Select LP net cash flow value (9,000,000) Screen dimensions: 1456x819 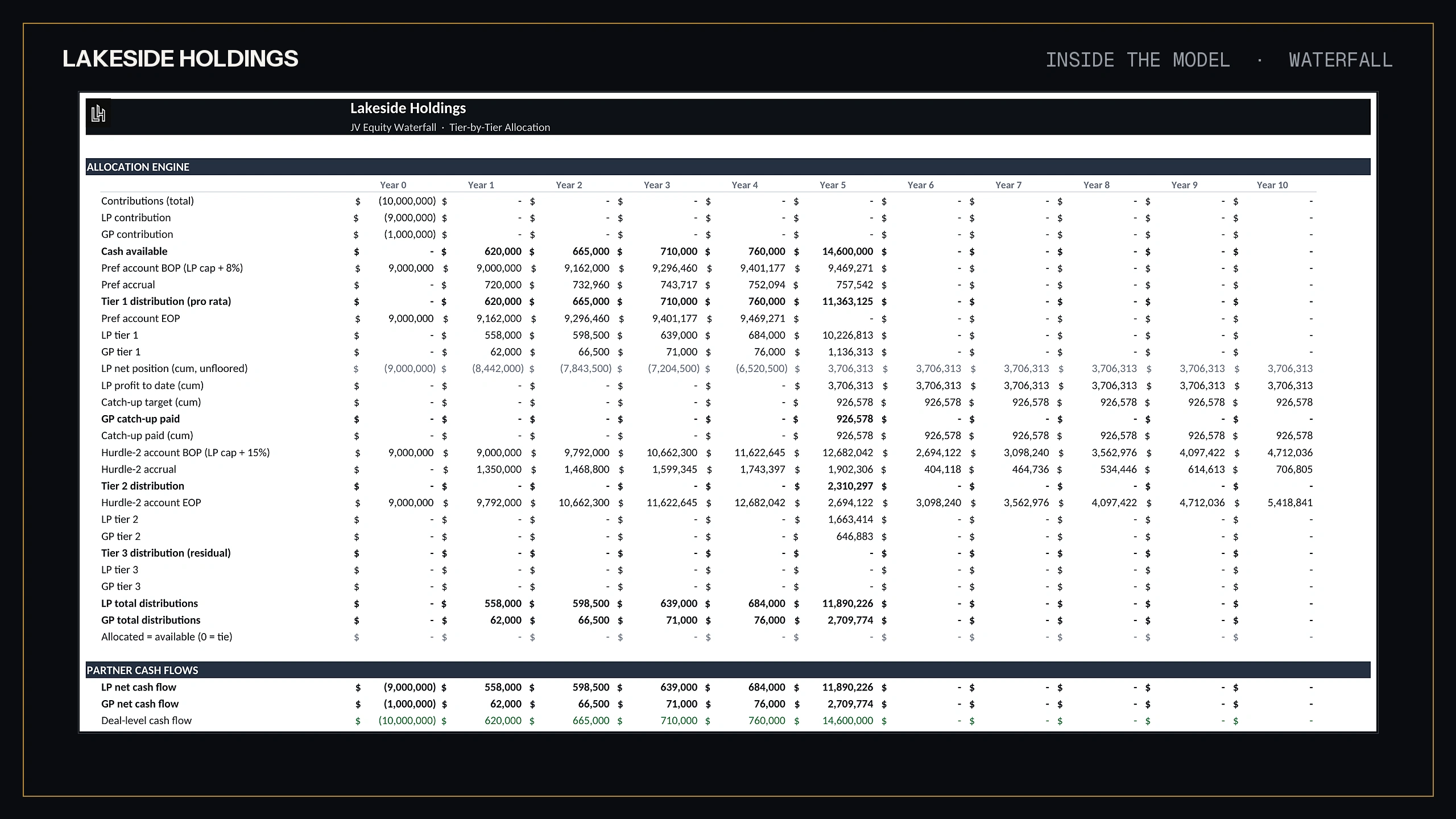[410, 687]
